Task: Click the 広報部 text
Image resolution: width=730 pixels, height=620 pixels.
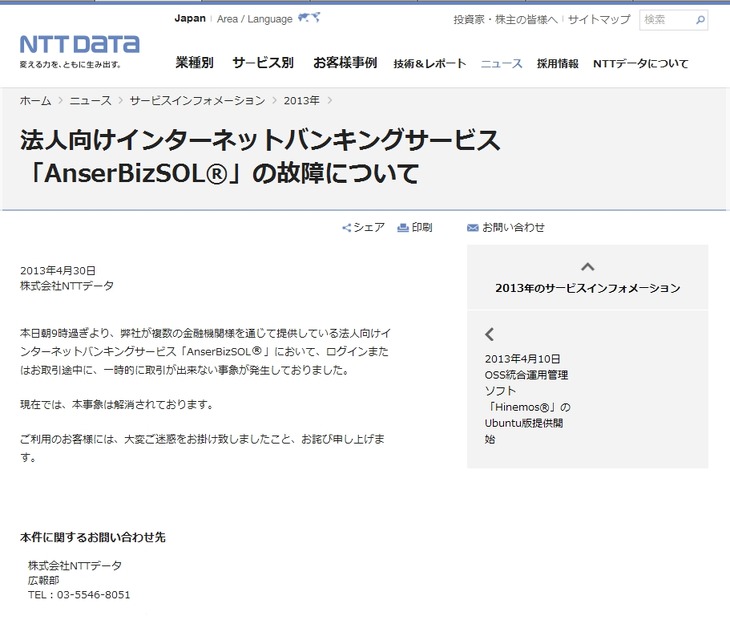Action: (x=43, y=580)
